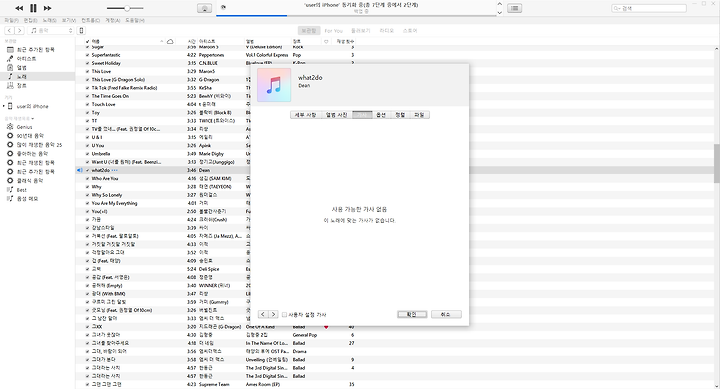Click the love heart column header
Image resolution: width=720 pixels, height=389 pixels.
(x=326, y=41)
